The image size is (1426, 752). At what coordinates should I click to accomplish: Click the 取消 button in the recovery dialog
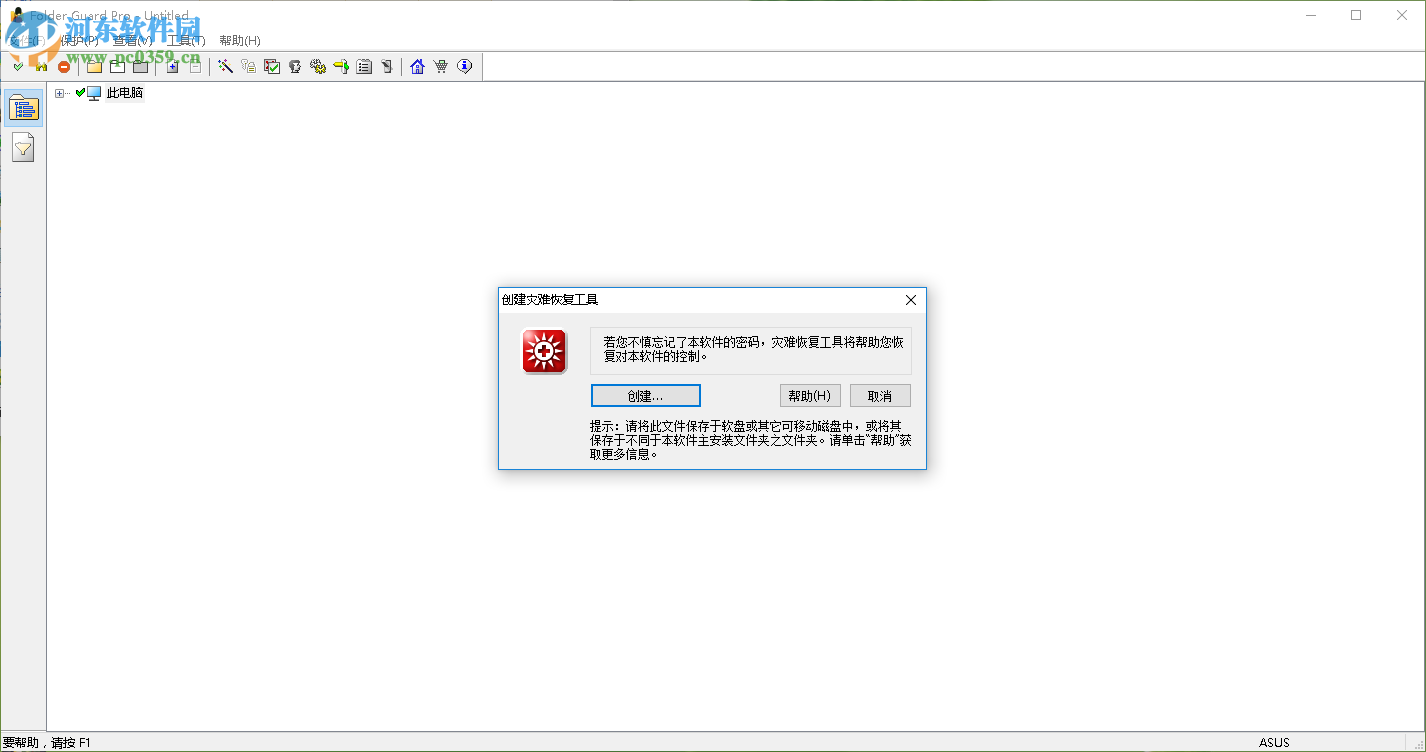879,395
